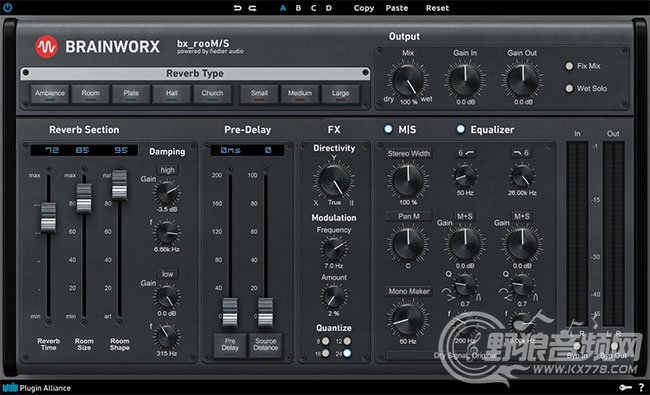650x395 pixels.
Task: Toggle the M|S section on
Action: tap(388, 129)
